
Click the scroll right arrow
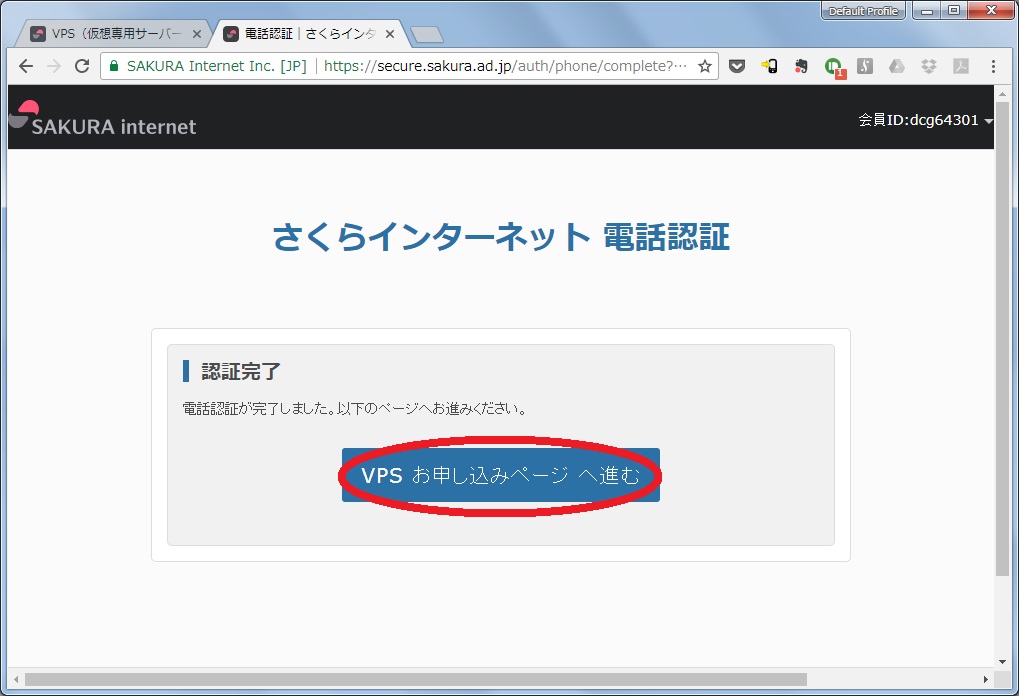986,679
